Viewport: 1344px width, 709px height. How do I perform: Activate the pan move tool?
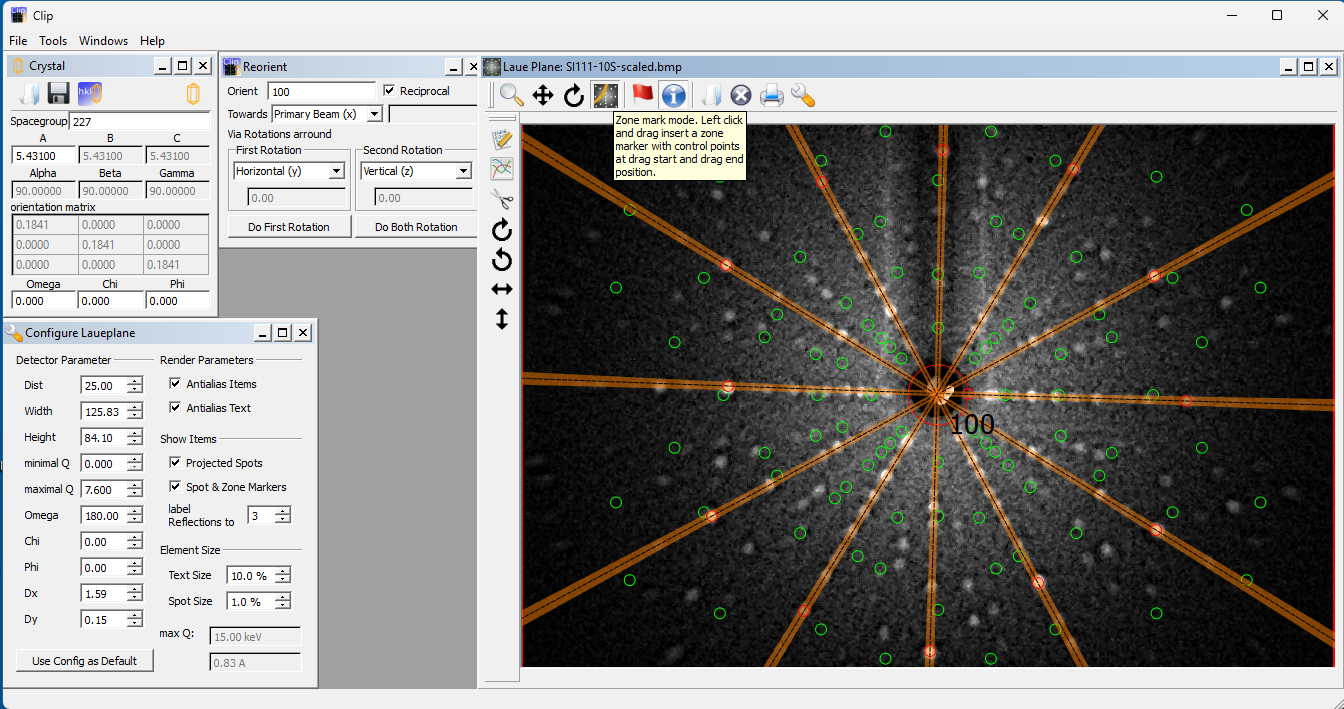tap(543, 95)
